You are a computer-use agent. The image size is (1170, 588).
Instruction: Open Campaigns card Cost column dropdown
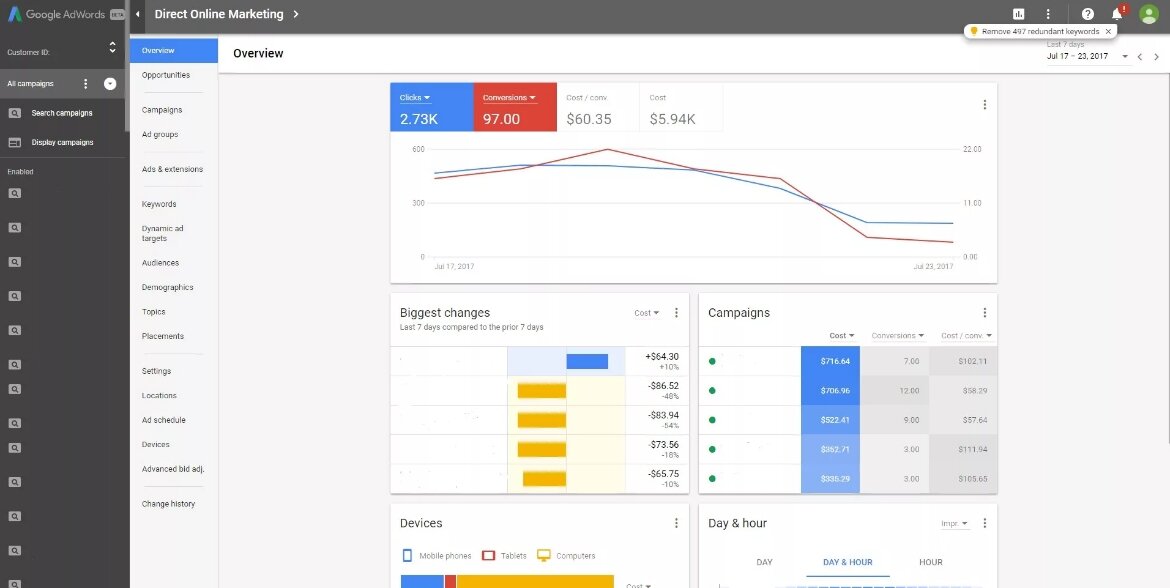pos(842,336)
